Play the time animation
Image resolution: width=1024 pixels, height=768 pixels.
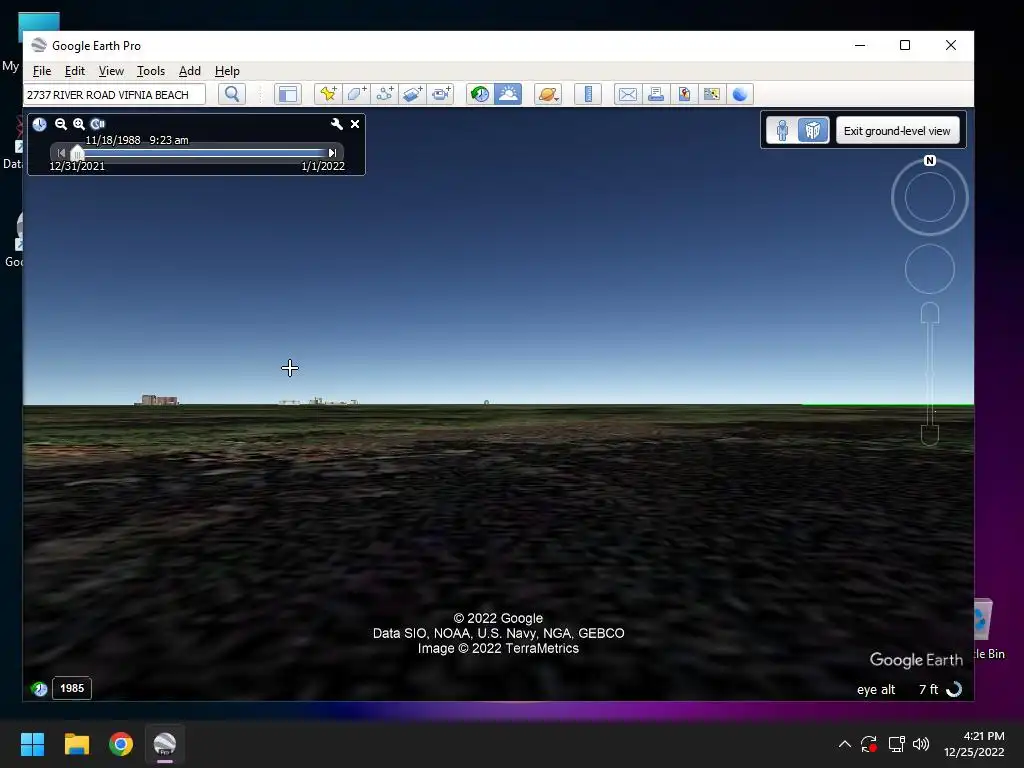(x=98, y=124)
